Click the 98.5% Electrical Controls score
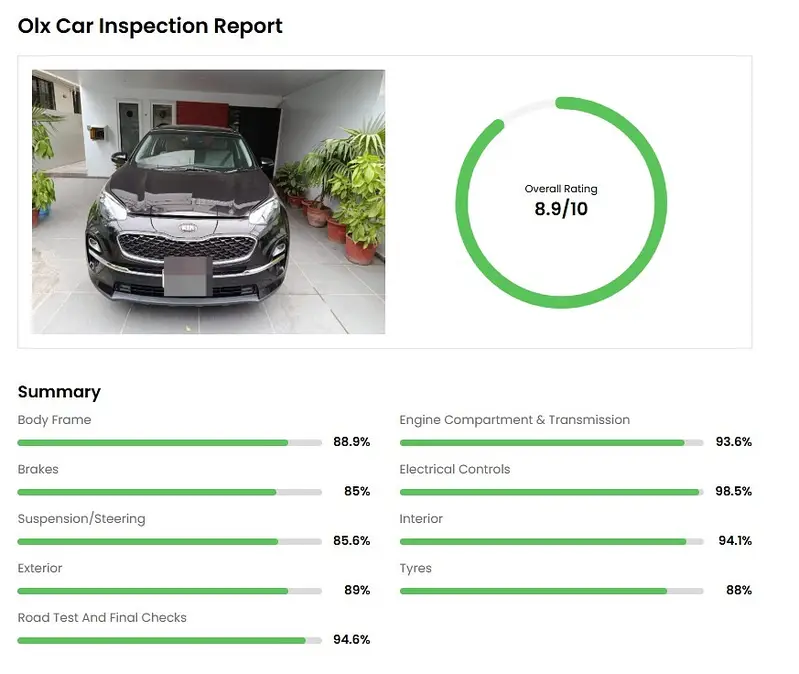The height and width of the screenshot is (674, 799). [x=733, y=492]
